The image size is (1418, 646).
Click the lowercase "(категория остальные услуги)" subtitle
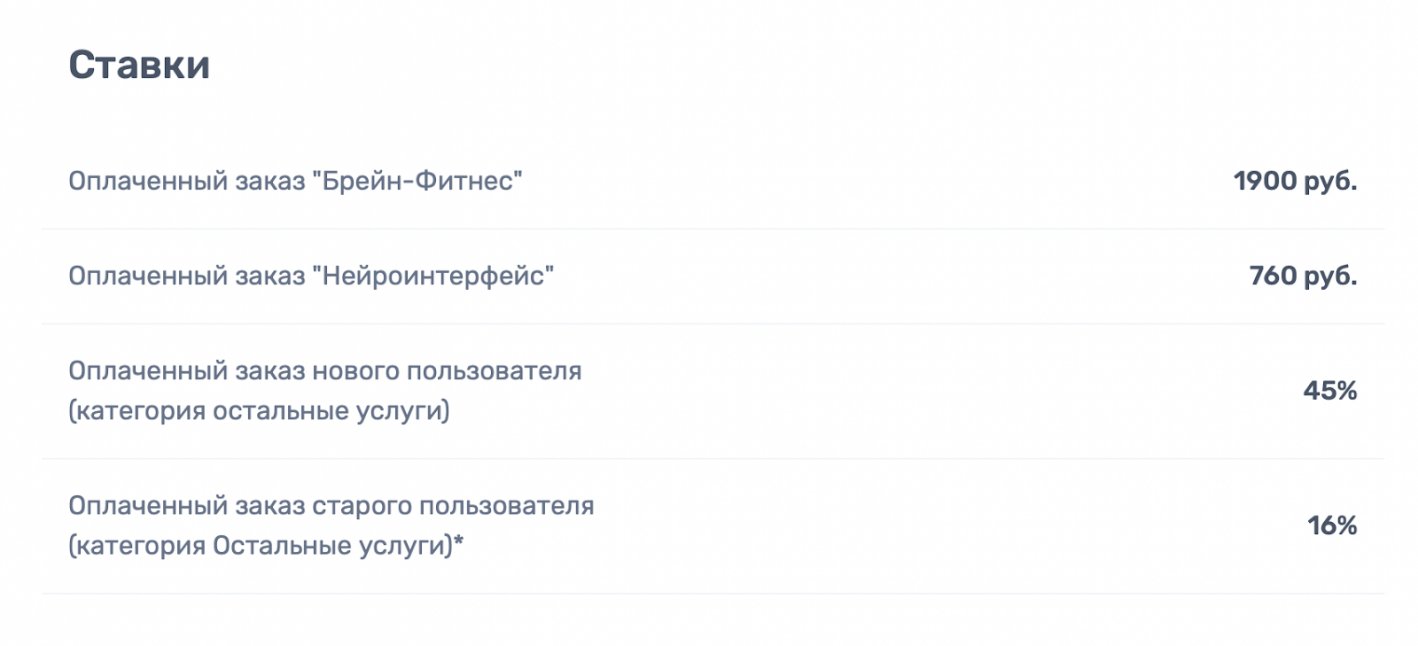point(259,411)
